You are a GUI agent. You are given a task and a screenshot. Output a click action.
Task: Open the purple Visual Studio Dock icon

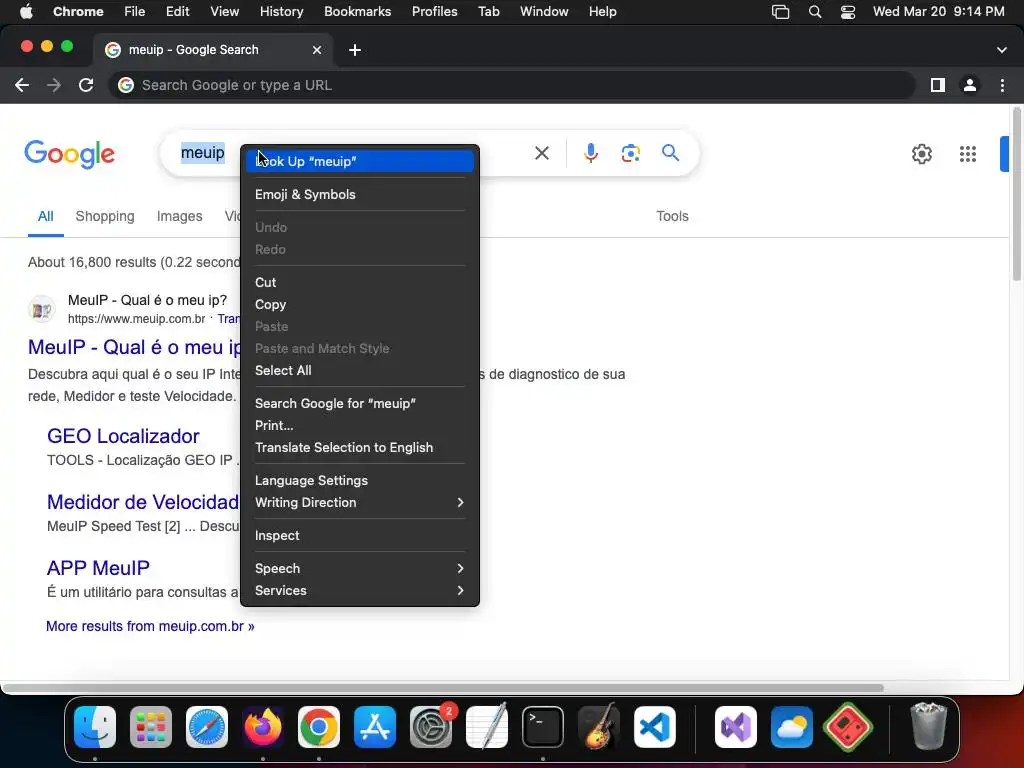click(x=736, y=727)
